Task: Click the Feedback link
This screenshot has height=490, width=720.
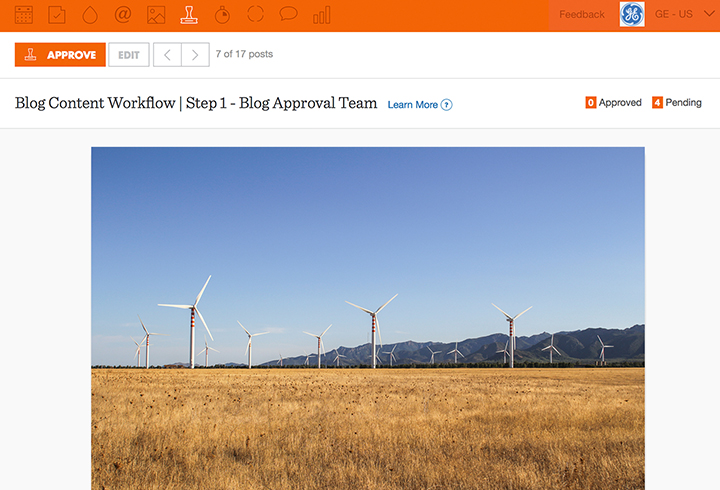Action: coord(582,15)
